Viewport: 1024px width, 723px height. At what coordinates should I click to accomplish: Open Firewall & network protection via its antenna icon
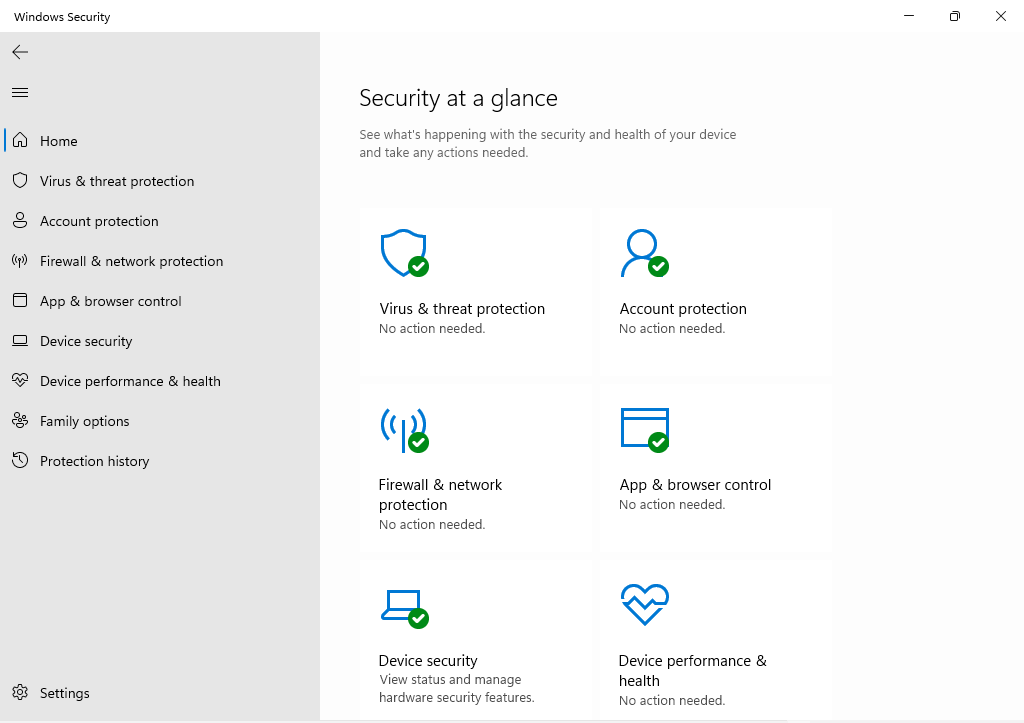click(x=403, y=429)
